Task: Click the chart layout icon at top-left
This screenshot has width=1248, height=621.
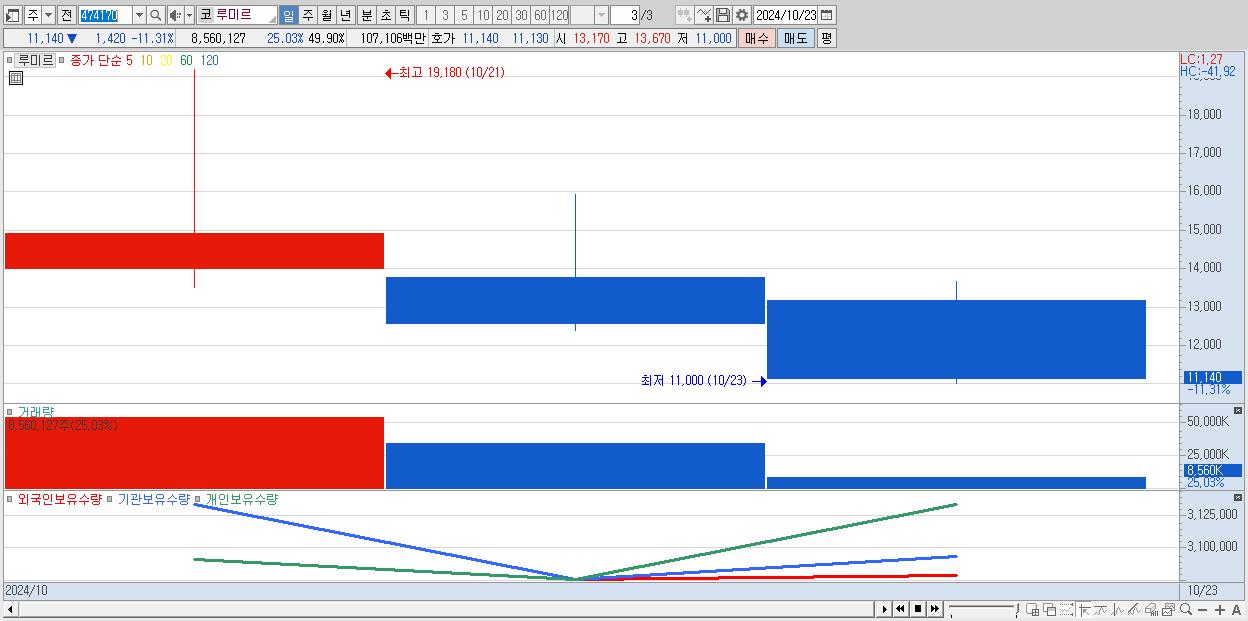Action: (x=12, y=15)
